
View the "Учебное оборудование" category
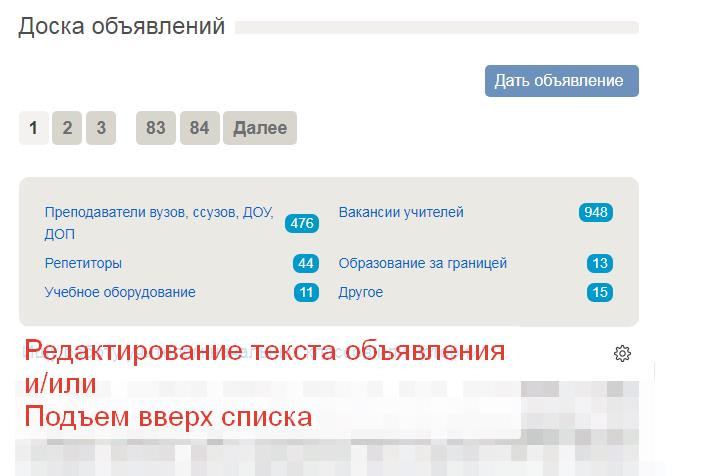point(120,292)
